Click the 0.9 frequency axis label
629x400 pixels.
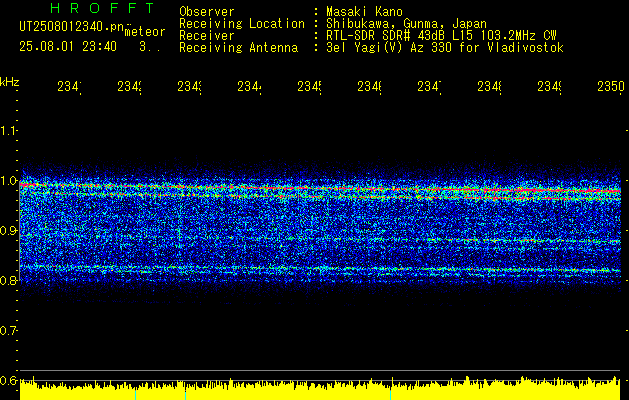coord(8,230)
